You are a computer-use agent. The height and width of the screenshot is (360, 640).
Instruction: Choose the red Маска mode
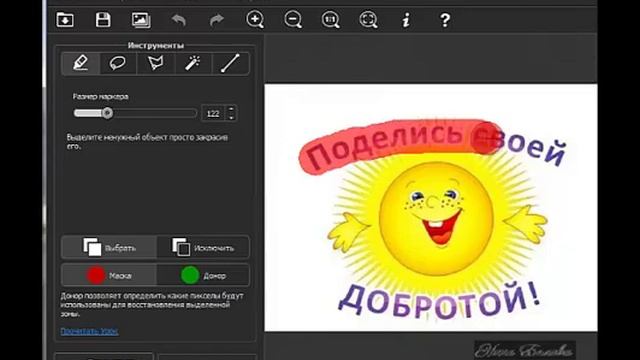click(x=109, y=275)
